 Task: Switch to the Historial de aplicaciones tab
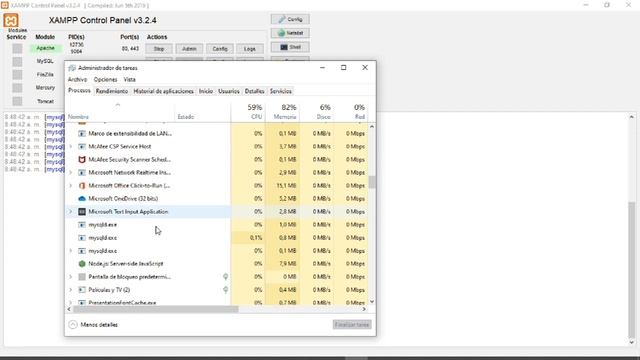[164, 91]
